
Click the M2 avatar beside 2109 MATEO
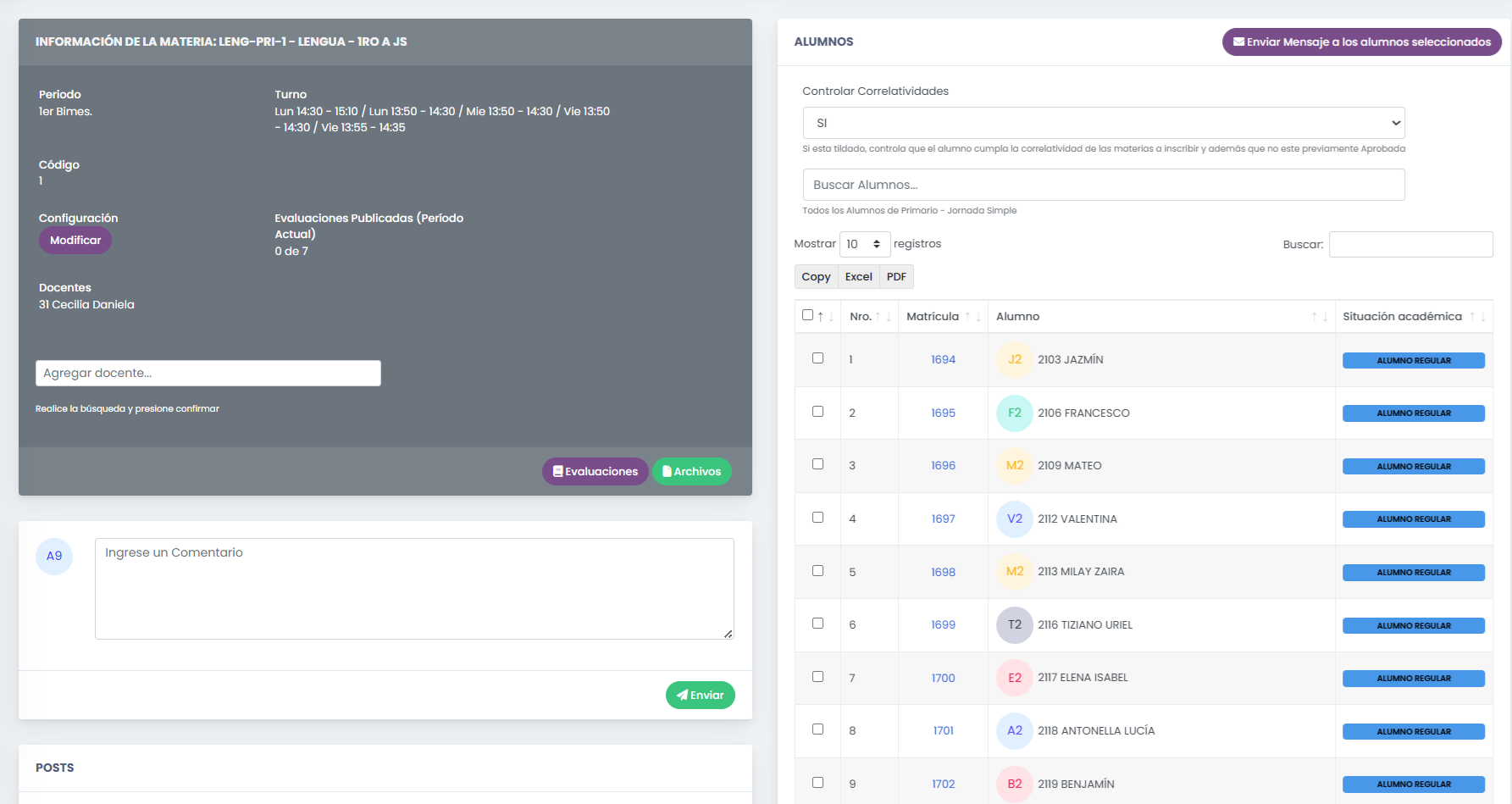tap(1014, 466)
